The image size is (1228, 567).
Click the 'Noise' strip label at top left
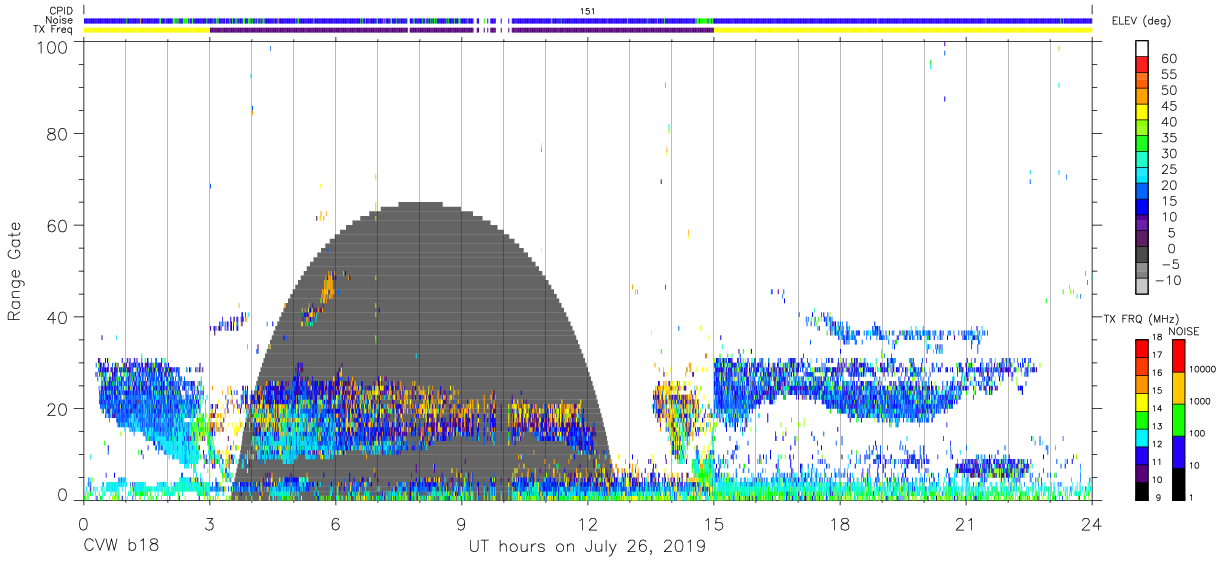click(59, 20)
